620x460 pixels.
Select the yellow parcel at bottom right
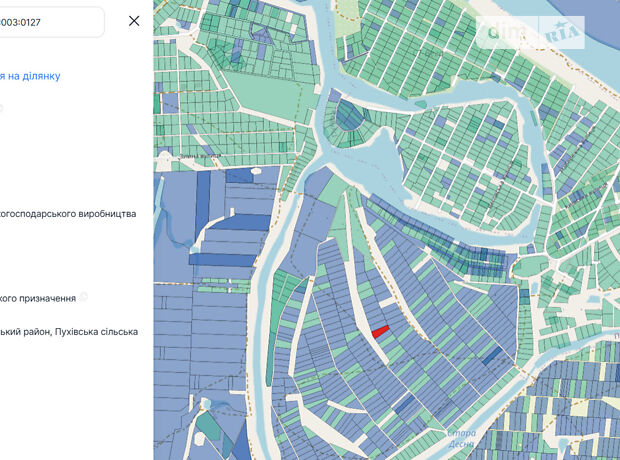(x=579, y=408)
